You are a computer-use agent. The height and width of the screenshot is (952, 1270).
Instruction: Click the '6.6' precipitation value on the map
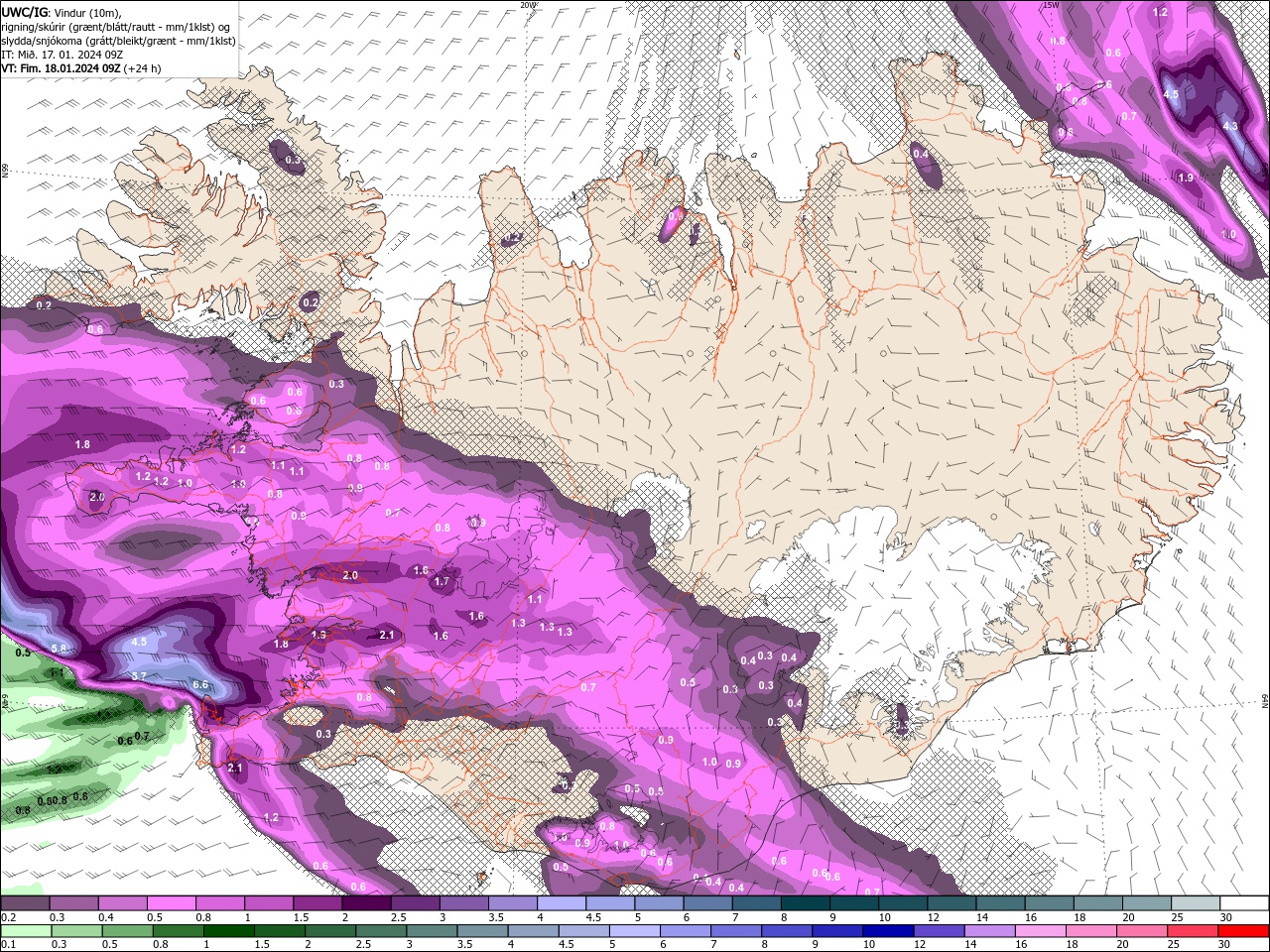(x=200, y=684)
